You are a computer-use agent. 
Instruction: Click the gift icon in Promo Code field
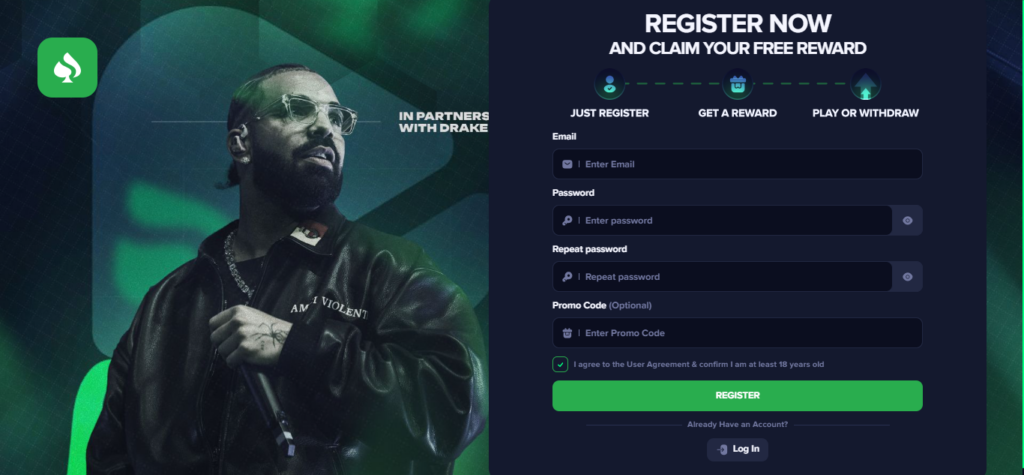click(x=567, y=333)
